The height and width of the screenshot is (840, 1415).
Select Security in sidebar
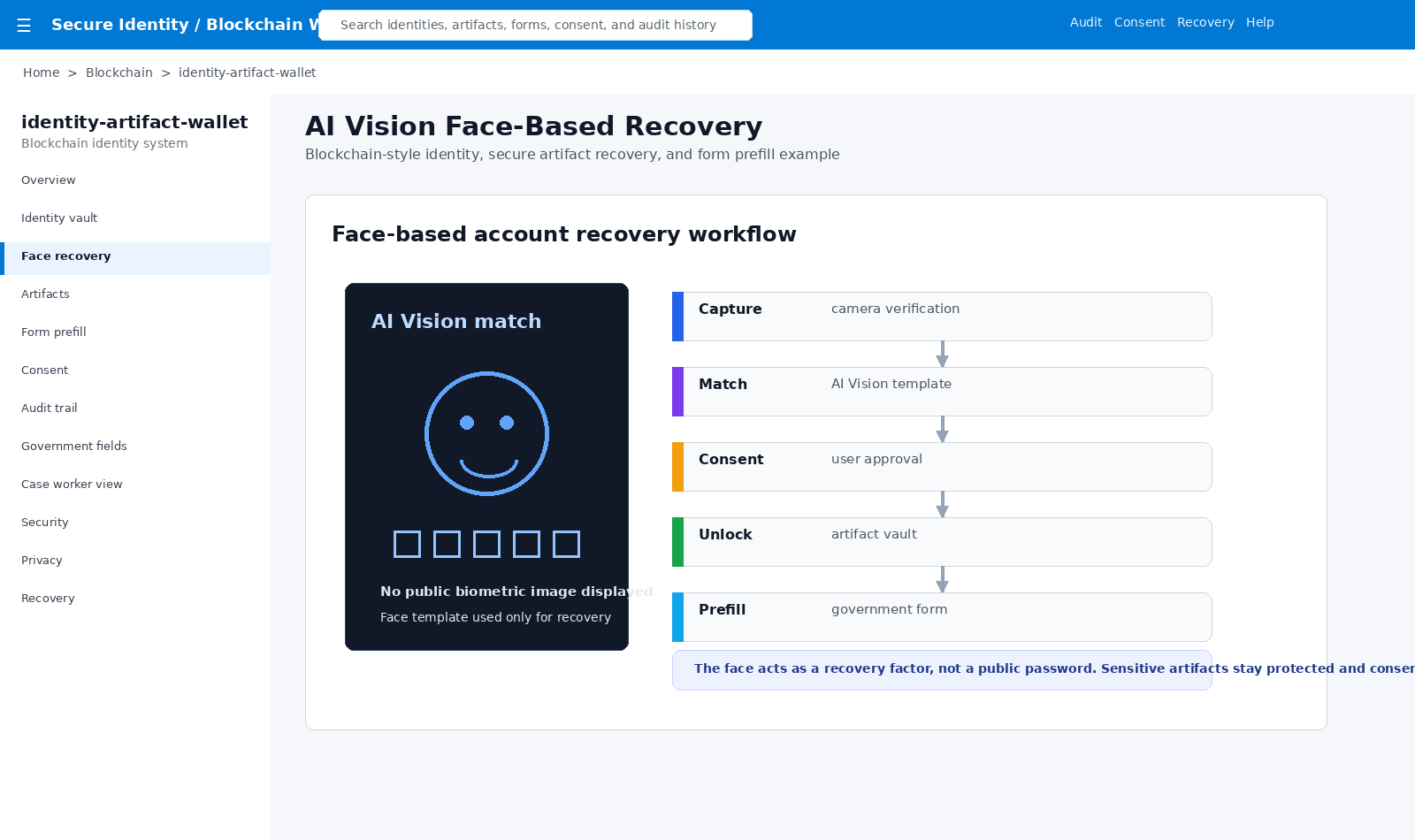click(x=135, y=523)
